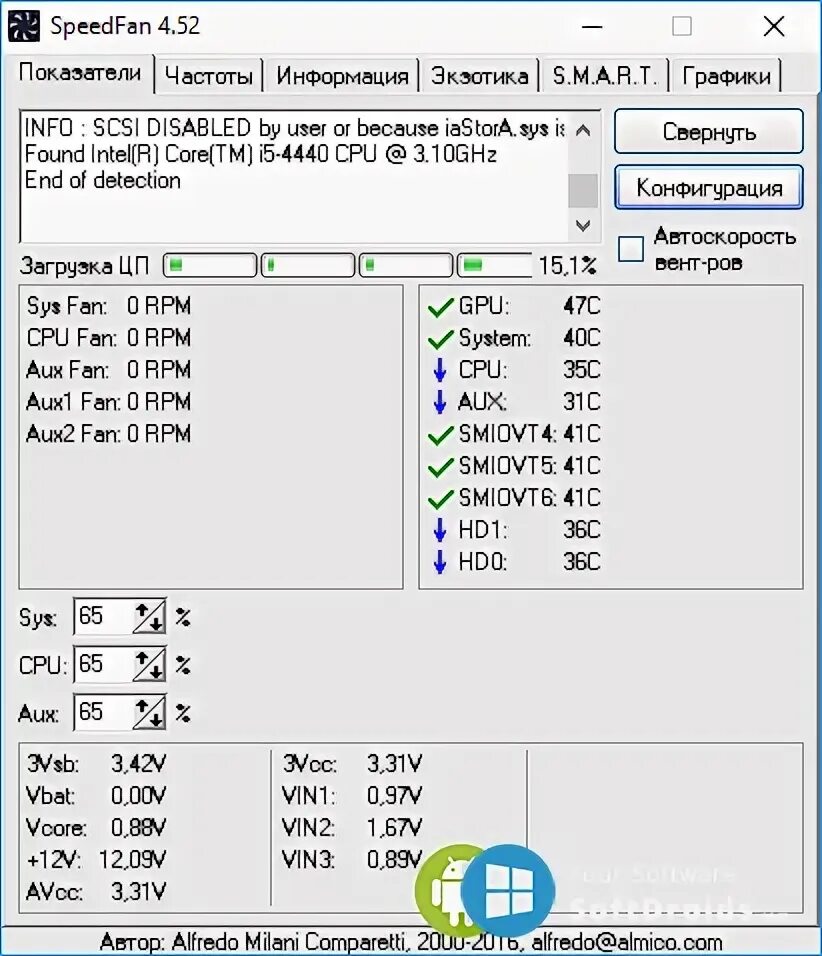The height and width of the screenshot is (956, 822).
Task: Click the AVcc 3,31V voltage reading
Action: point(96,892)
